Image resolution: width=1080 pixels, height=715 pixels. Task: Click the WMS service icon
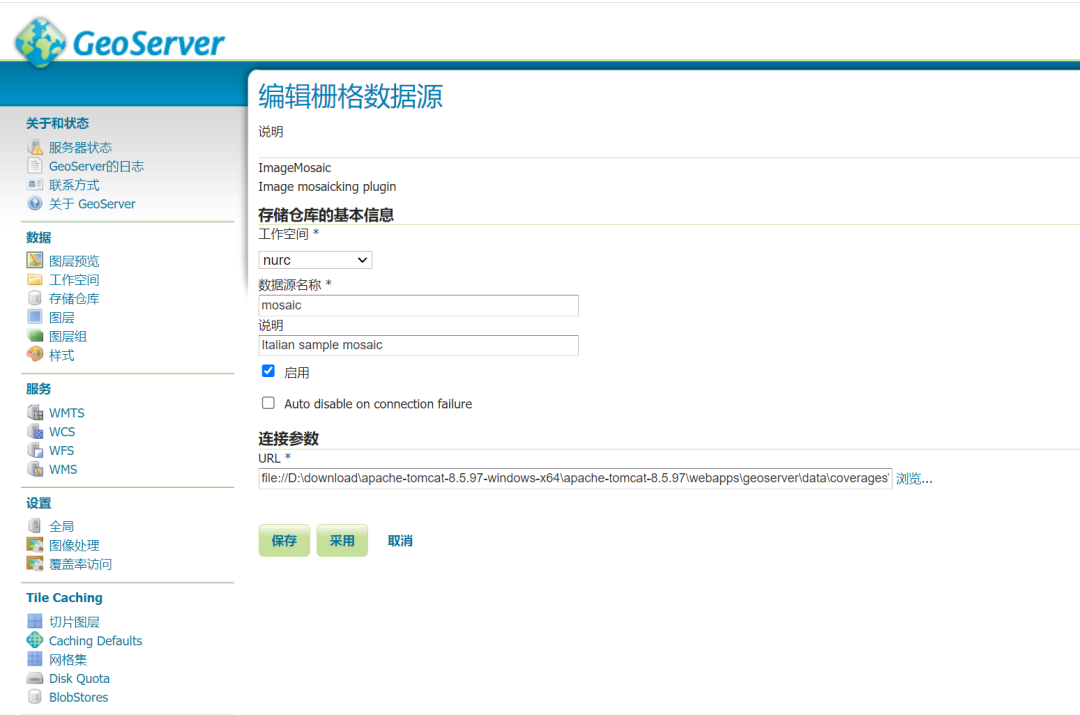[35, 468]
